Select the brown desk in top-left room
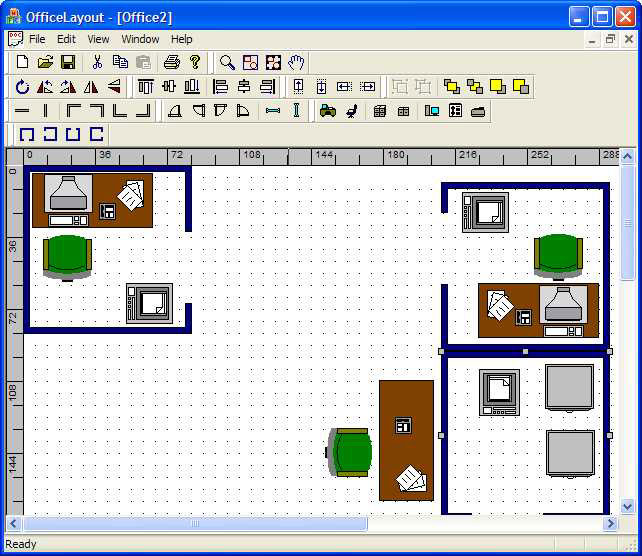The image size is (642, 556). coord(93,200)
